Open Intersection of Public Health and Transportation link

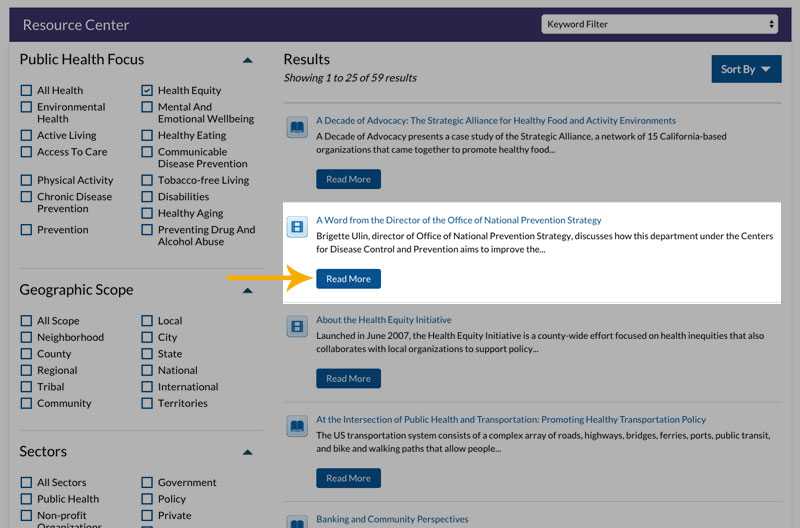(x=511, y=419)
